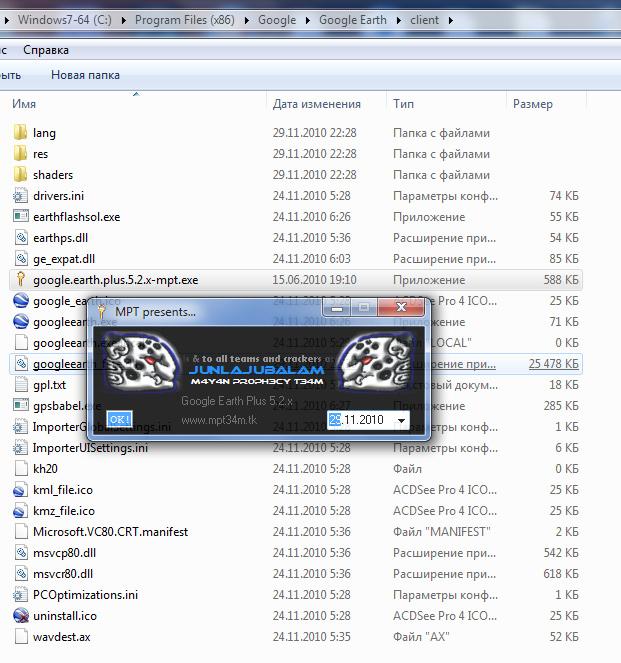Select the file name wavdest.ax
This screenshot has width=621, height=663.
pyautogui.click(x=62, y=637)
